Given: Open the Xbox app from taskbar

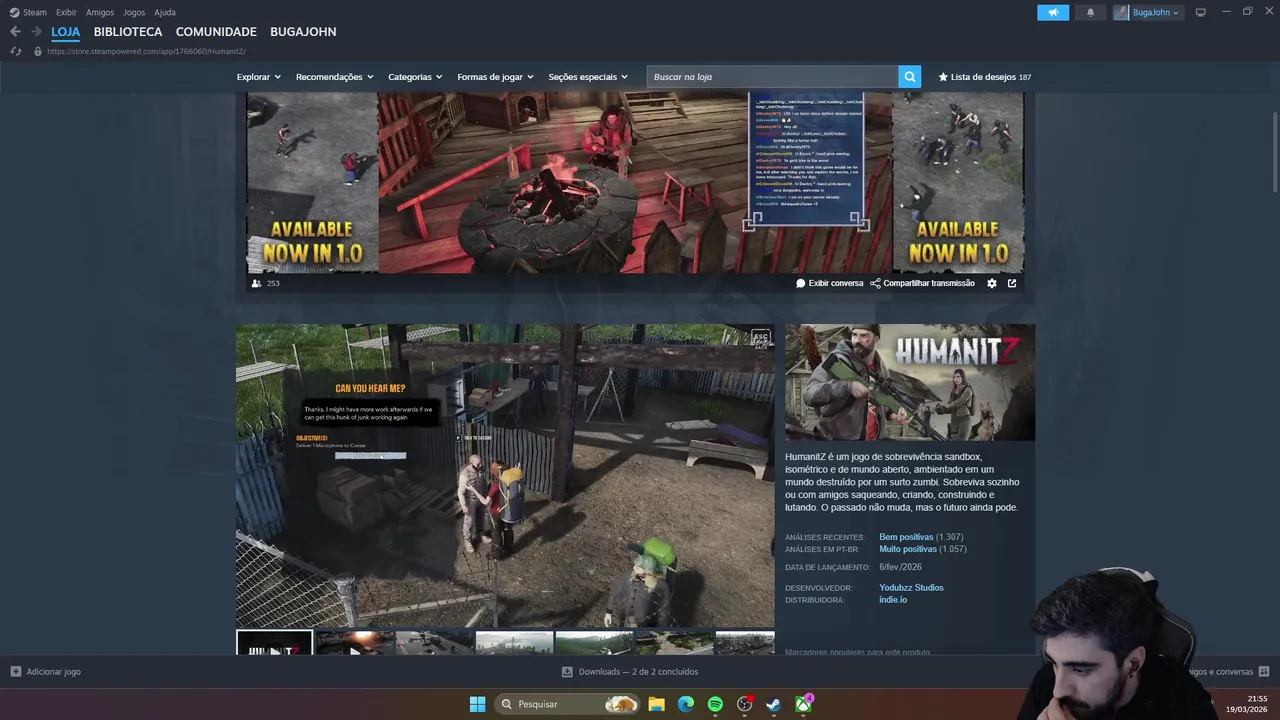Looking at the screenshot, I should [803, 704].
